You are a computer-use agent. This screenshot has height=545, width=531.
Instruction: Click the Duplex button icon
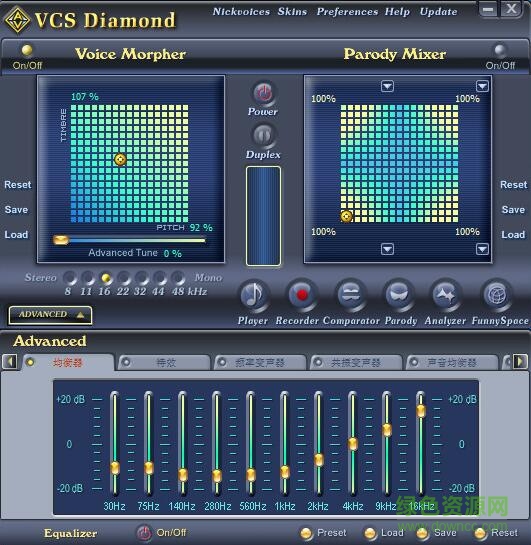coord(263,135)
